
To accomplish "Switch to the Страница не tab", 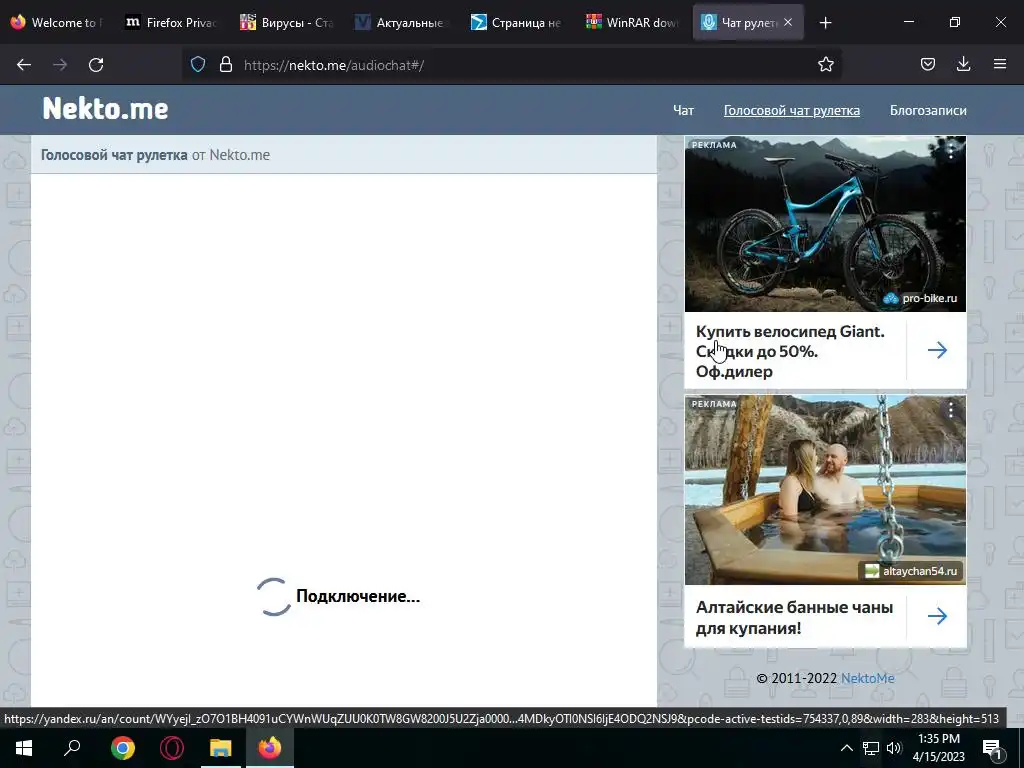I will point(517,23).
